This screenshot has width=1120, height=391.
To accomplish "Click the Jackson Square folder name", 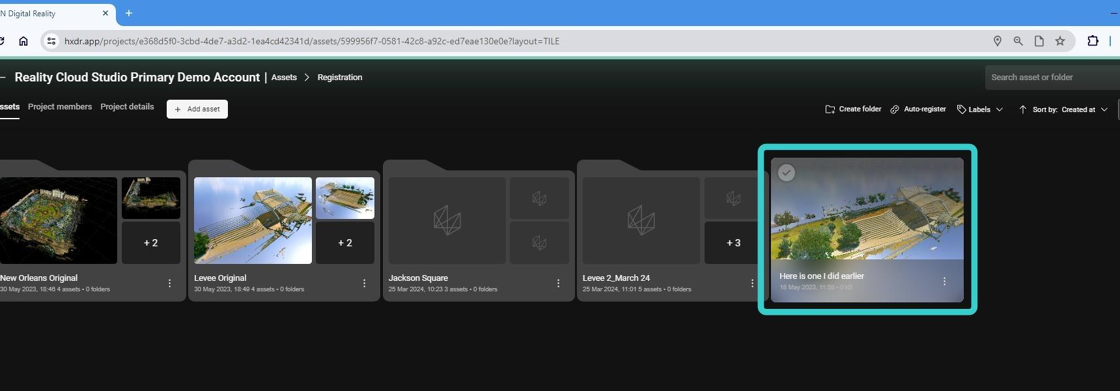I will tap(418, 278).
